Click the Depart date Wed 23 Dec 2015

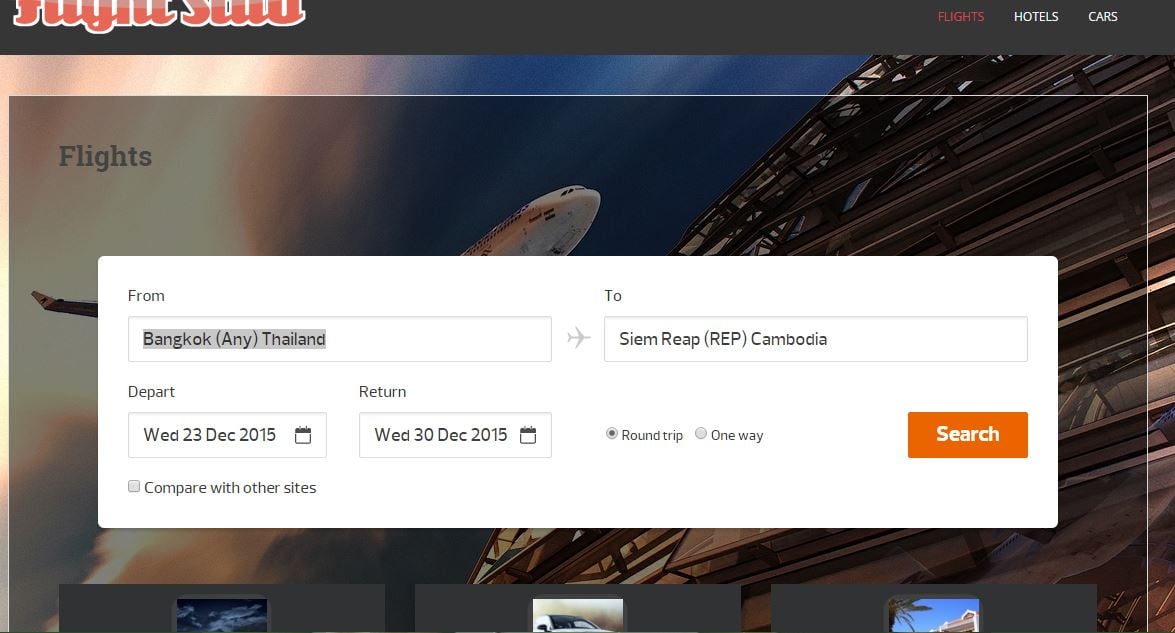[227, 435]
